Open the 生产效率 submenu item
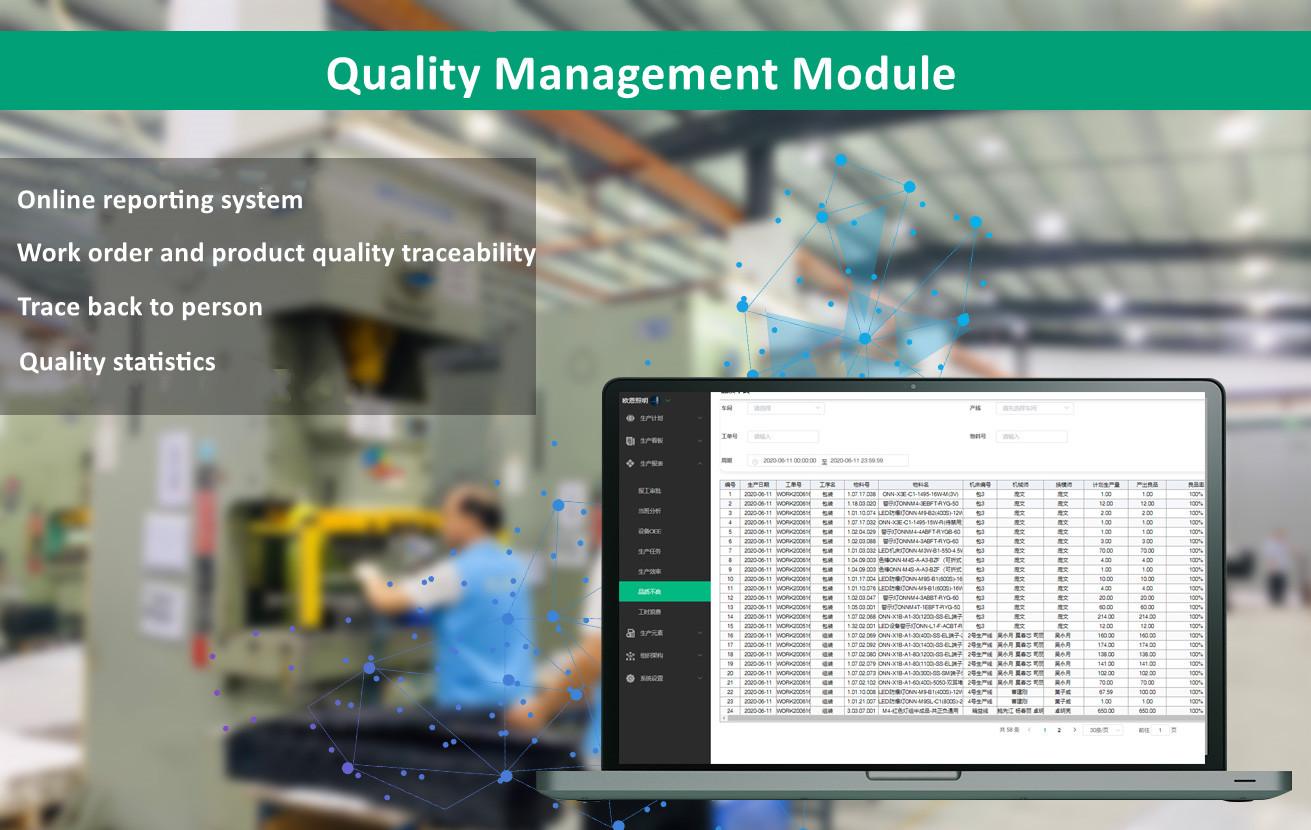 [x=649, y=571]
